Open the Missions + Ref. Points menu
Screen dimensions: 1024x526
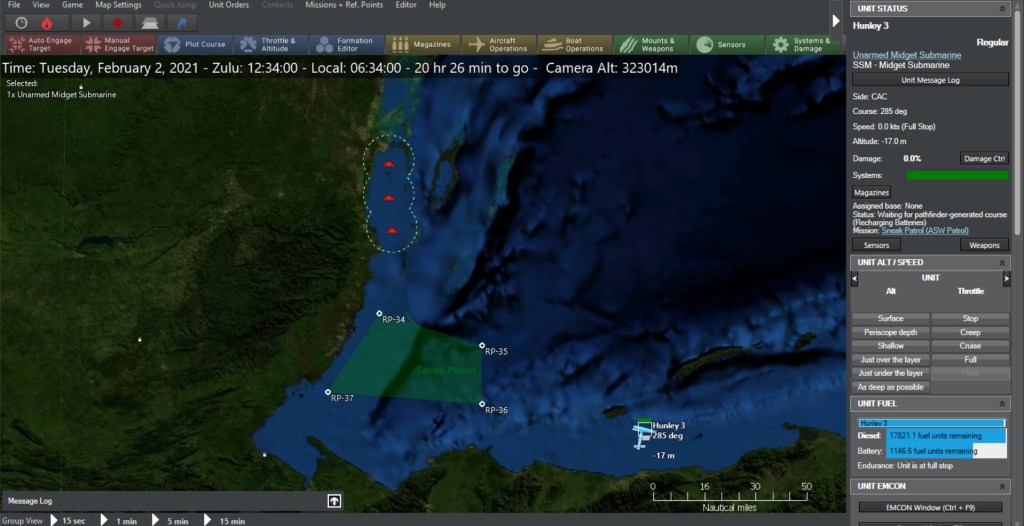pyautogui.click(x=344, y=5)
